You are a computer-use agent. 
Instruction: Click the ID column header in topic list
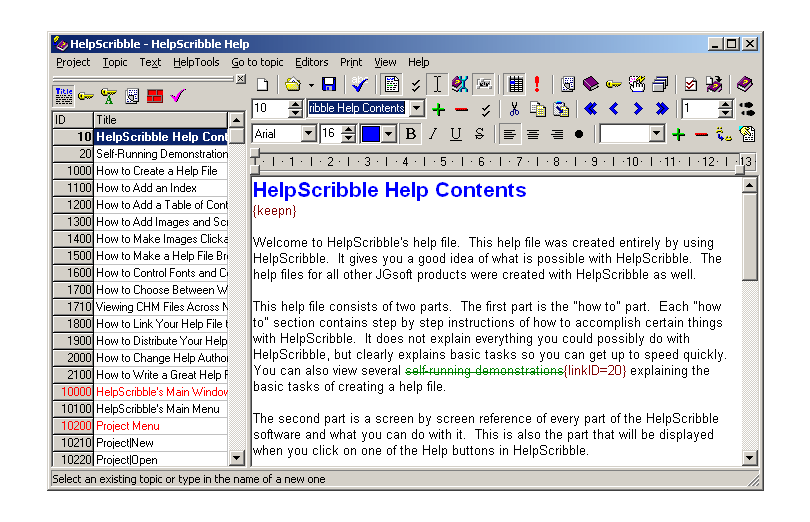point(73,120)
